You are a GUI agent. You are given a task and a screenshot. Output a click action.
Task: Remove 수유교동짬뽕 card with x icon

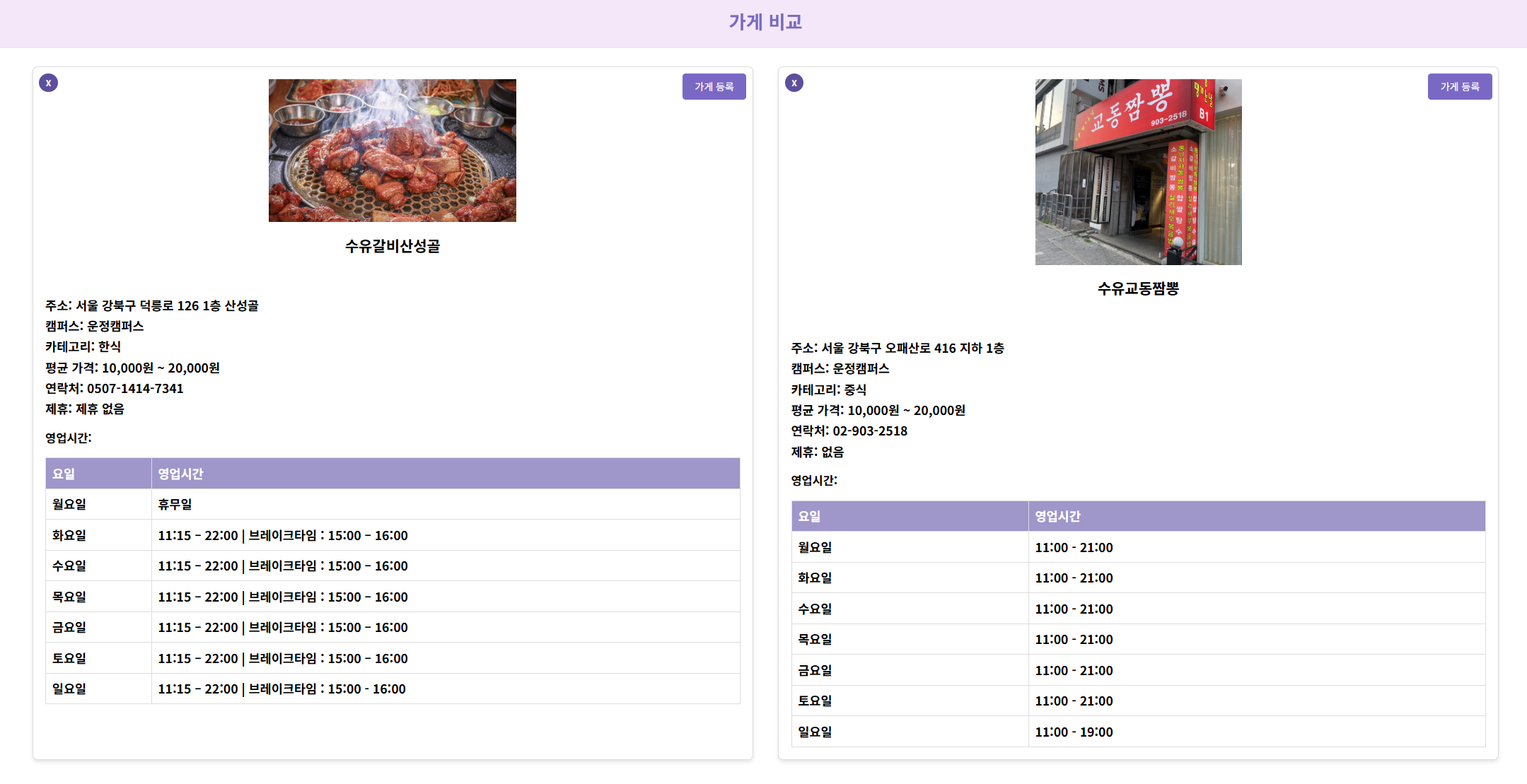click(794, 83)
